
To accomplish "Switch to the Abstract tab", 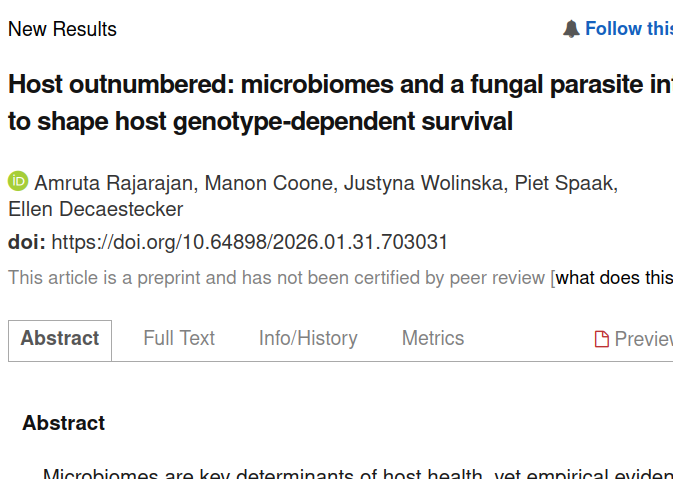I will (60, 339).
